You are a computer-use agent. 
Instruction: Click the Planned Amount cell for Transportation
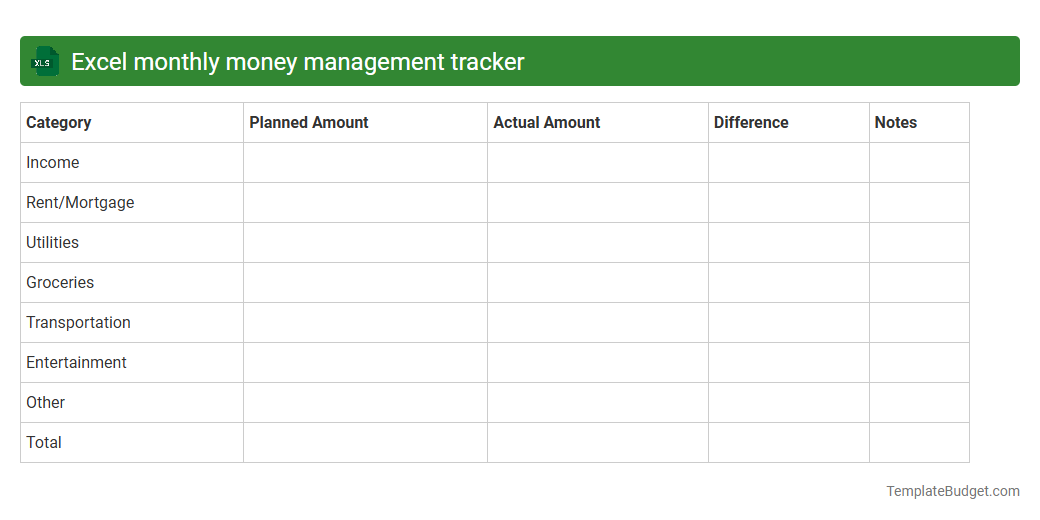coord(365,322)
